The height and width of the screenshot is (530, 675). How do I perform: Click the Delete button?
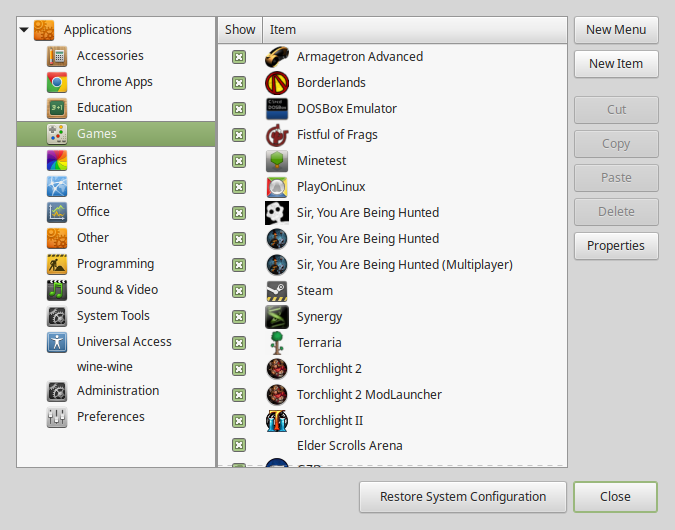[x=616, y=211]
